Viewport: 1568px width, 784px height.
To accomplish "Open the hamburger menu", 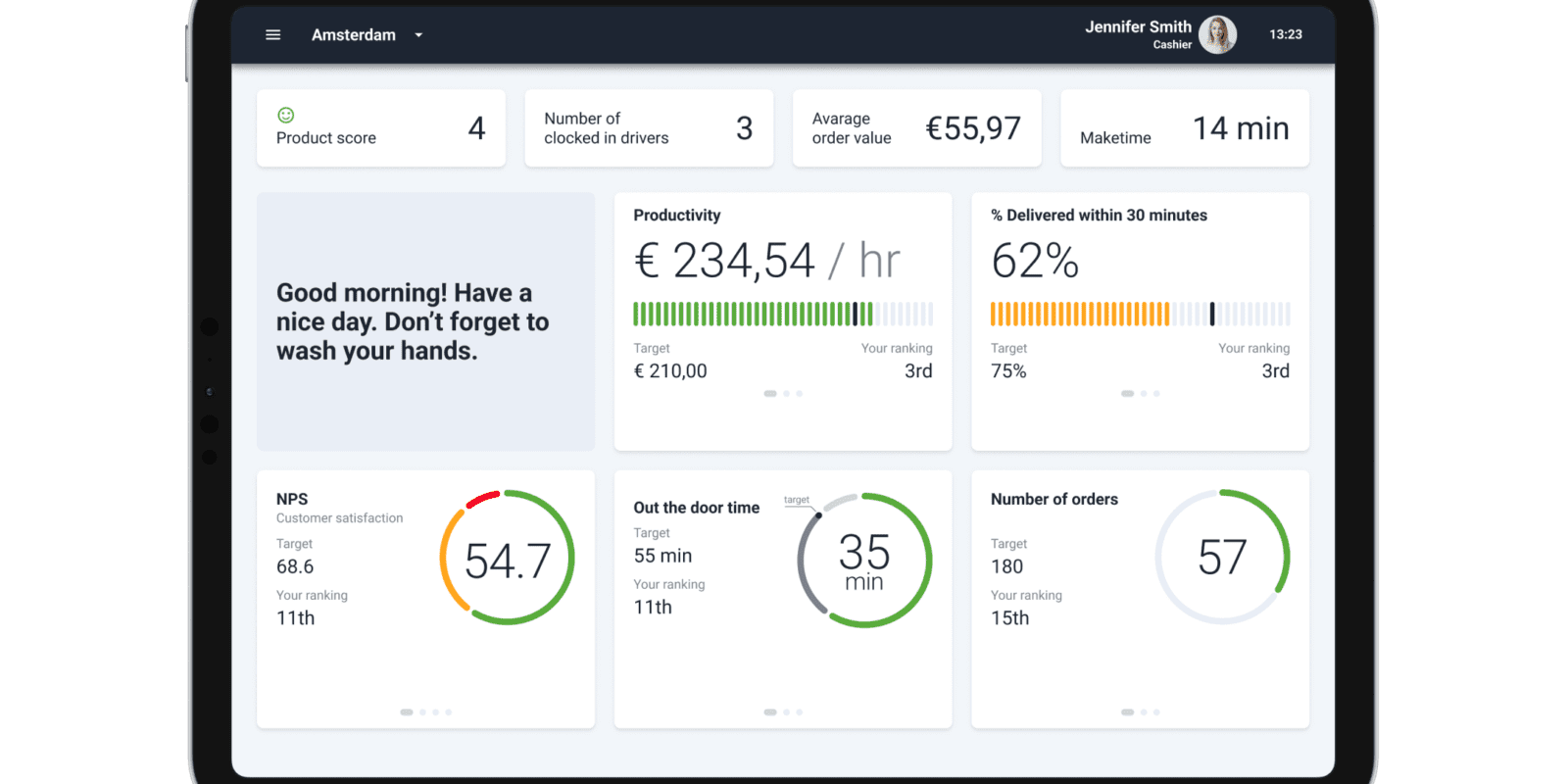I will click(x=272, y=35).
